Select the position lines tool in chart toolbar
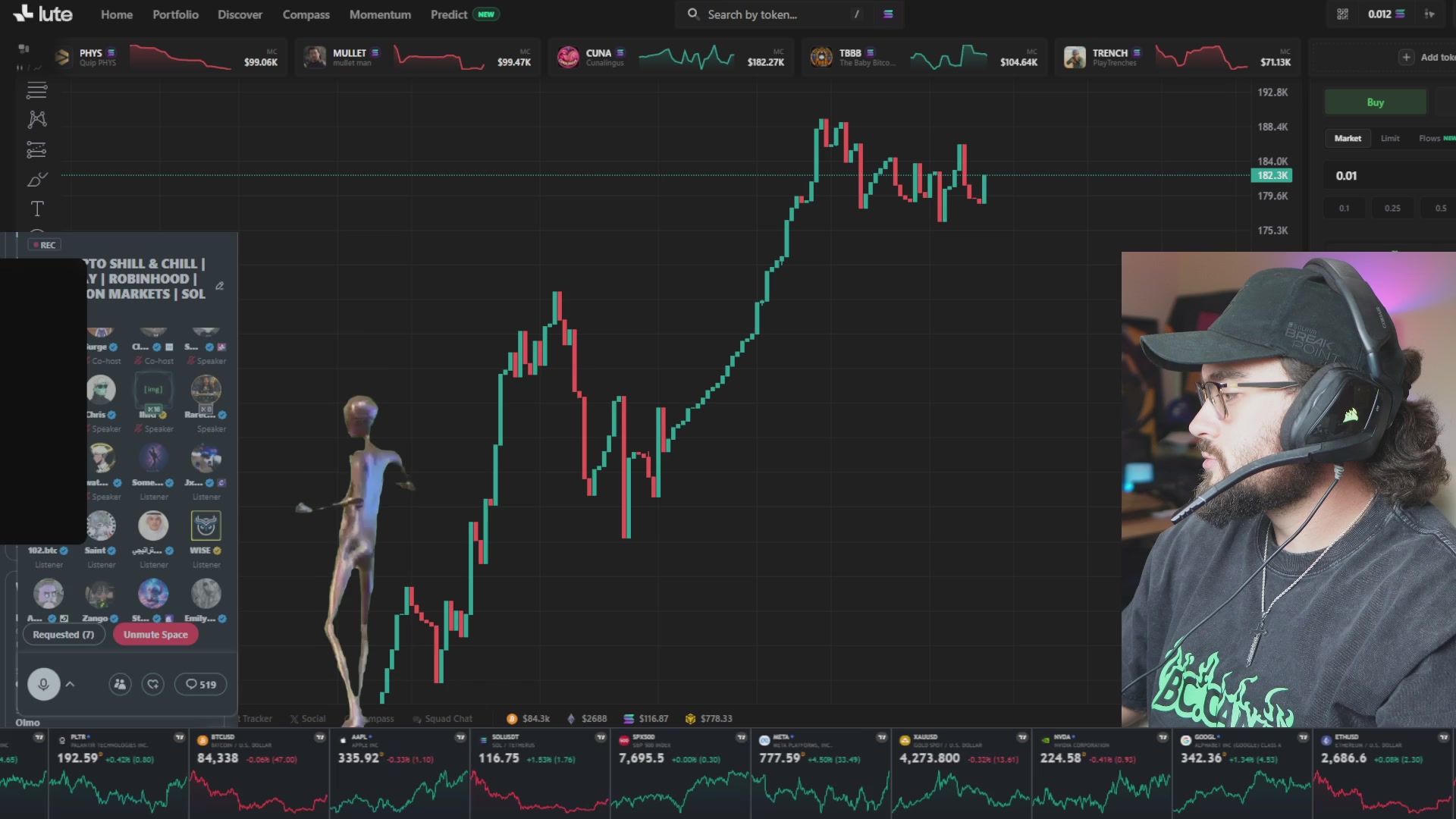The width and height of the screenshot is (1456, 819). 36,149
